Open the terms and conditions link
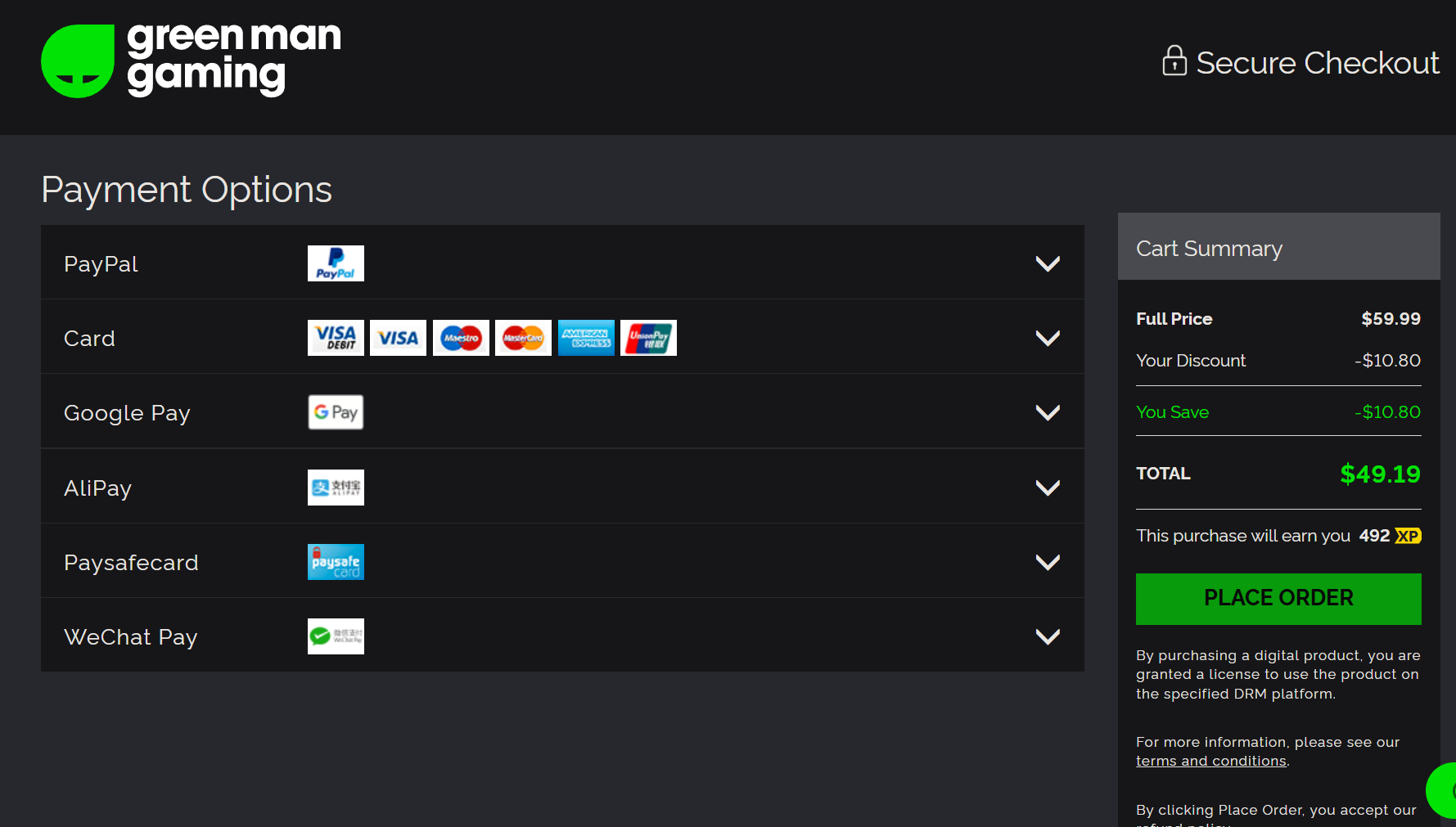This screenshot has height=827, width=1456. pos(1210,761)
